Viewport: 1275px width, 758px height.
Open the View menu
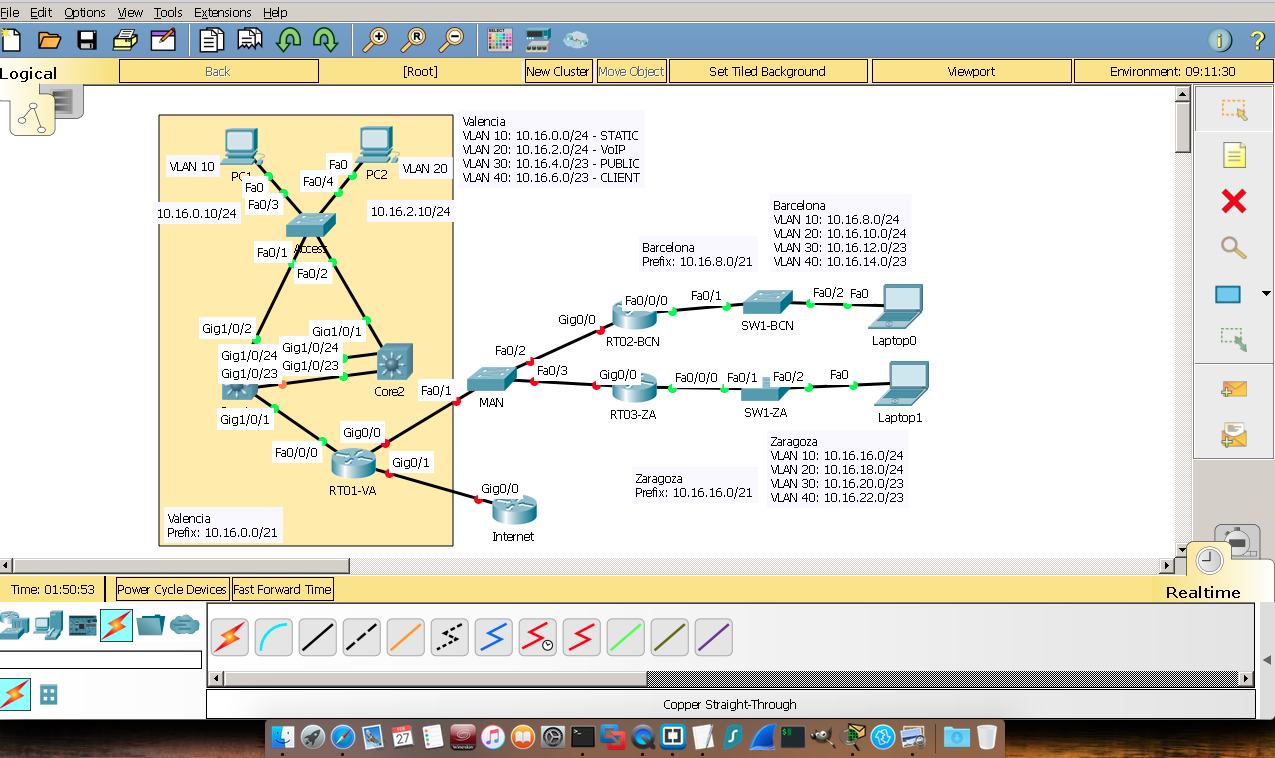click(x=130, y=12)
